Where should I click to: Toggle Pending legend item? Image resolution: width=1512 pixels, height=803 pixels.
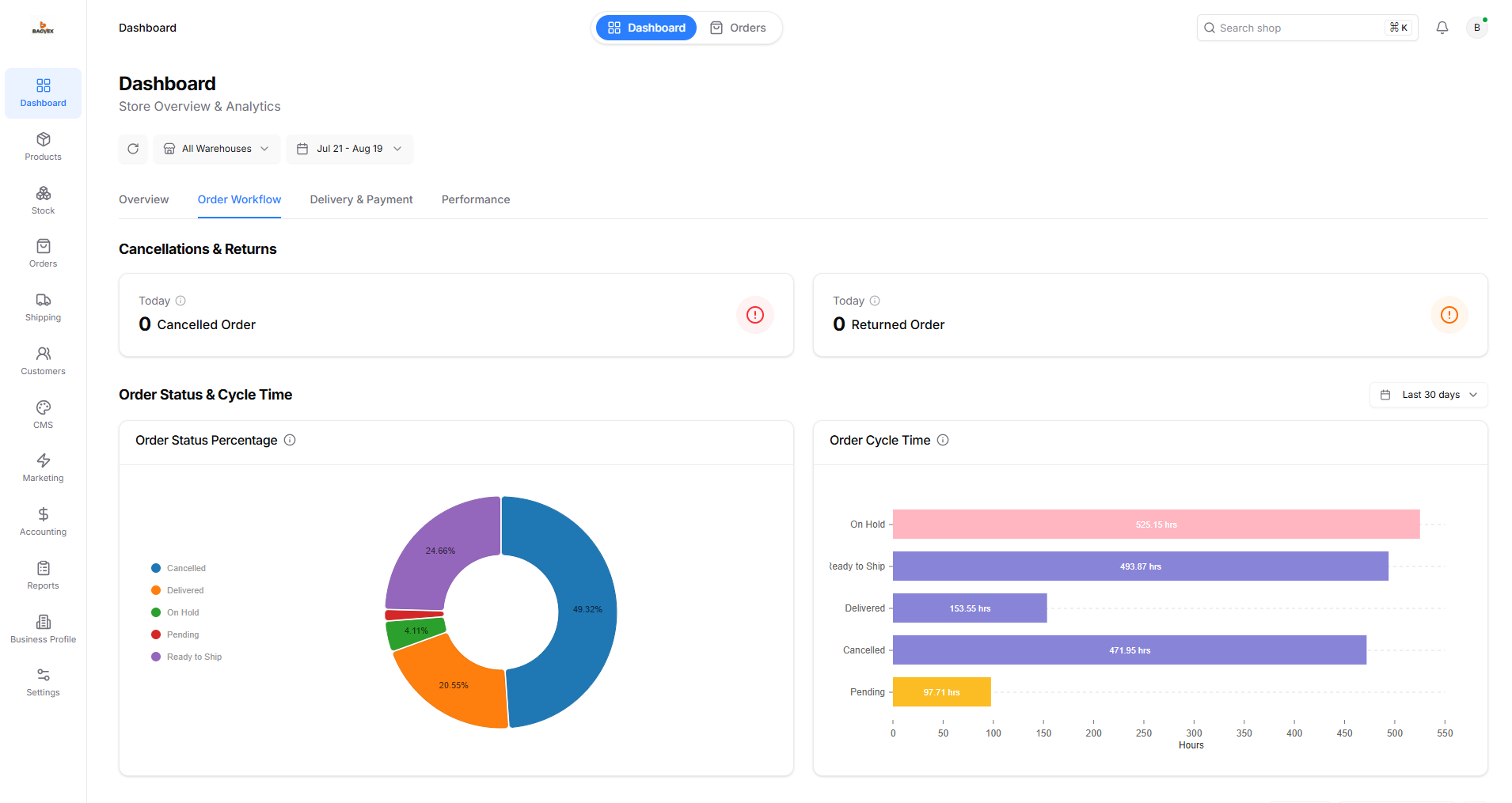(x=176, y=634)
